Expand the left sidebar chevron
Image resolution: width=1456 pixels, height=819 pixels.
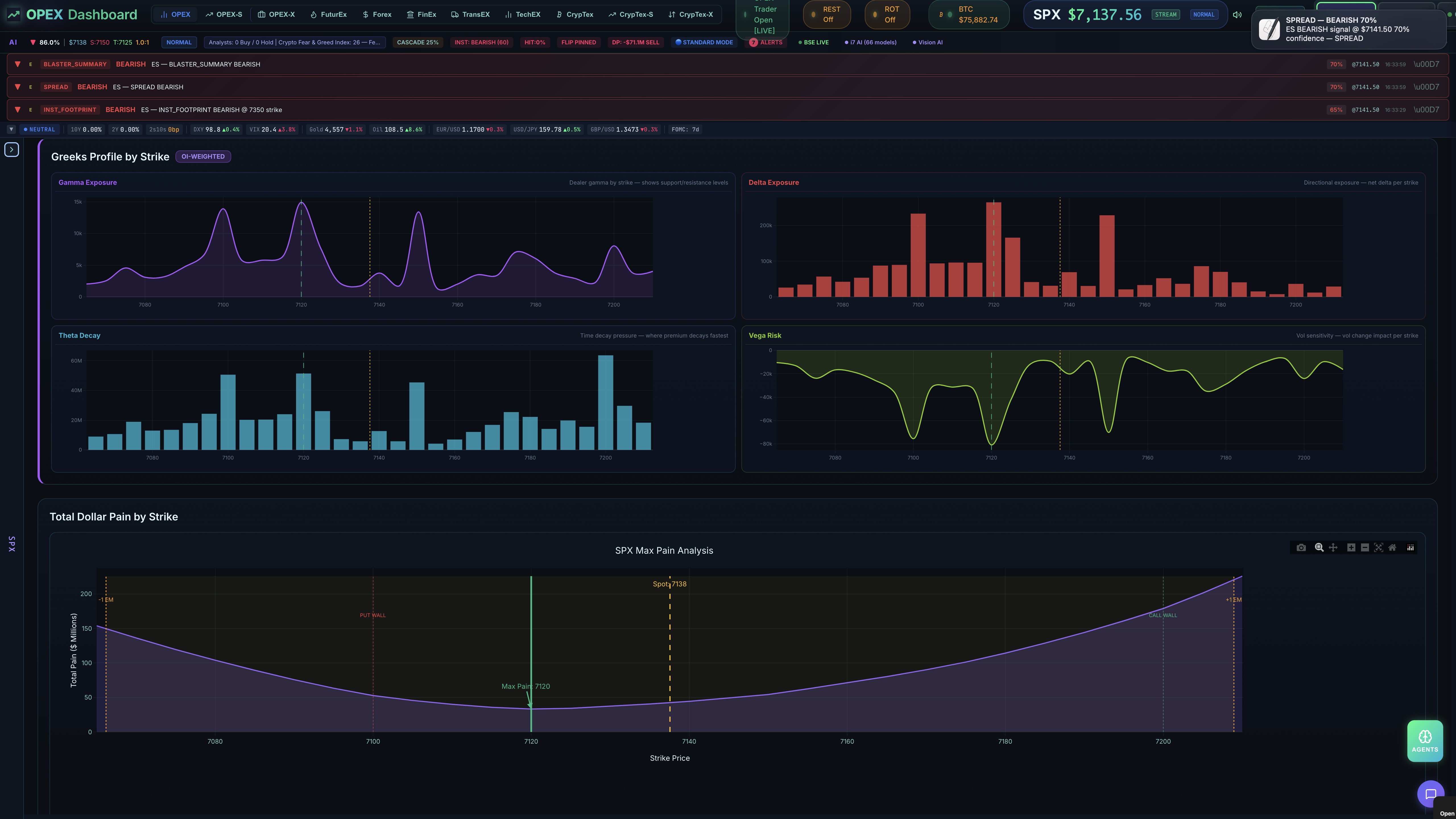12,150
